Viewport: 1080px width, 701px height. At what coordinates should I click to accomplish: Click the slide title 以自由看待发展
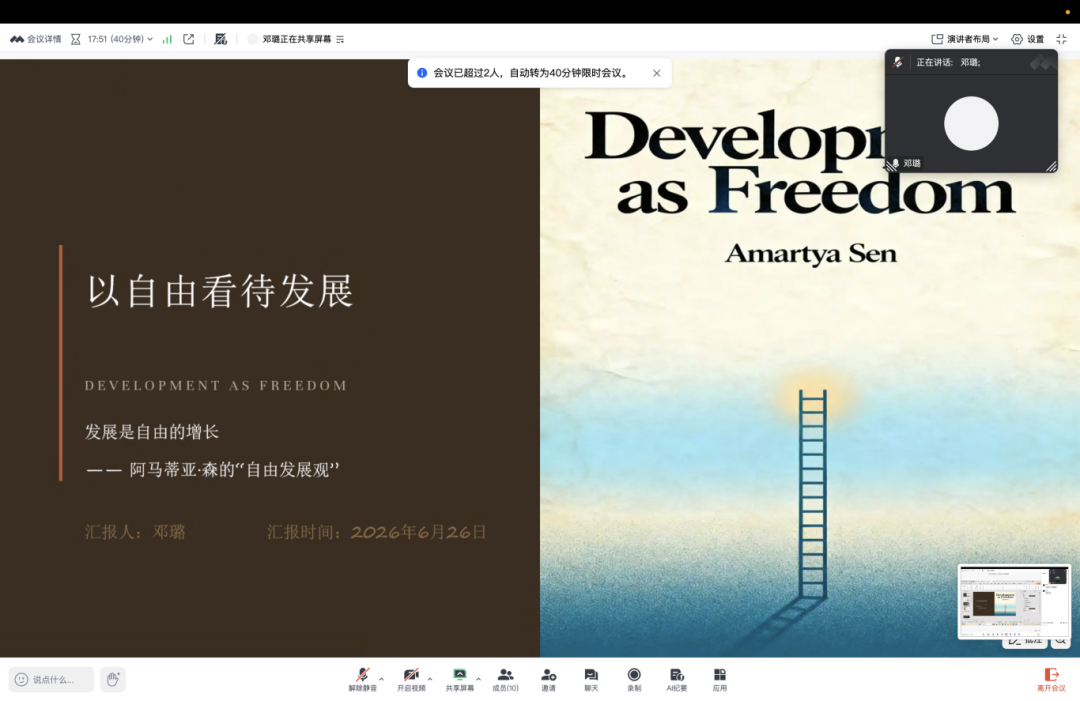click(x=220, y=291)
